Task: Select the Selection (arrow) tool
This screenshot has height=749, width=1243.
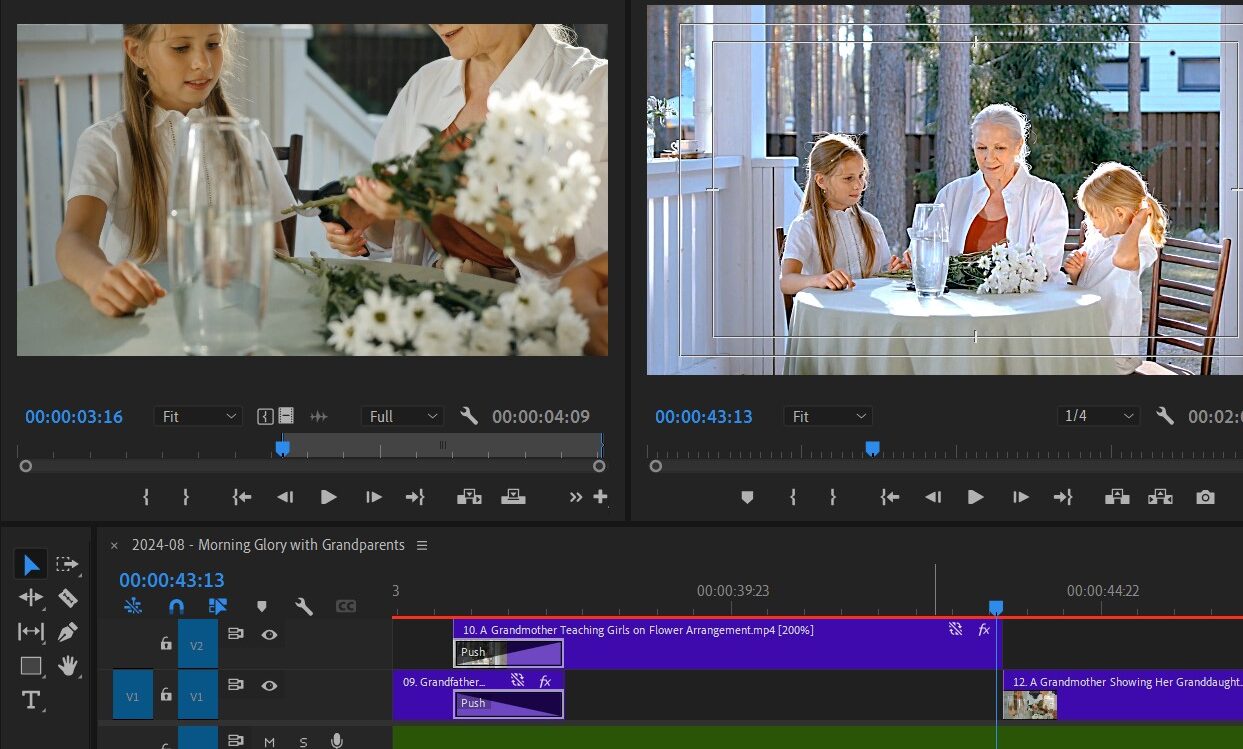Action: tap(31, 565)
